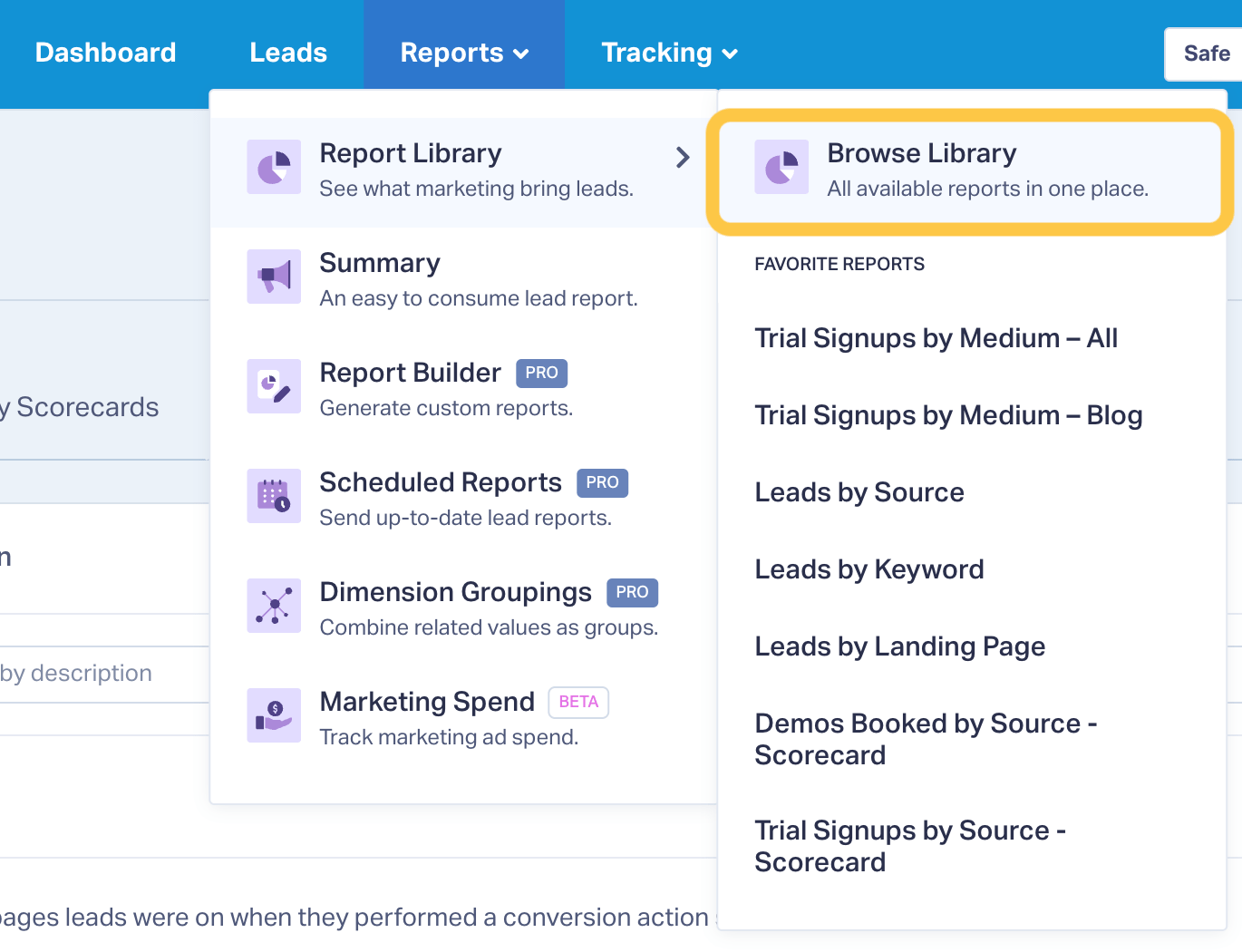Click 'All available reports in one place.' text
The image size is (1242, 952).
pos(988,189)
